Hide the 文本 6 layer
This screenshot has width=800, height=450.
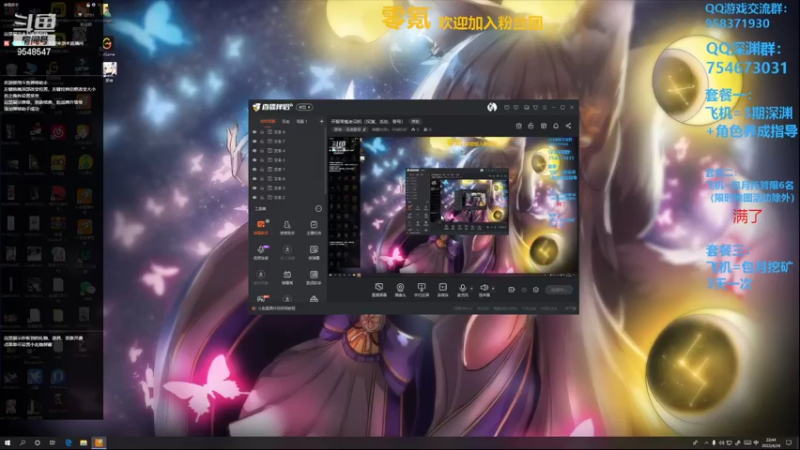255,179
